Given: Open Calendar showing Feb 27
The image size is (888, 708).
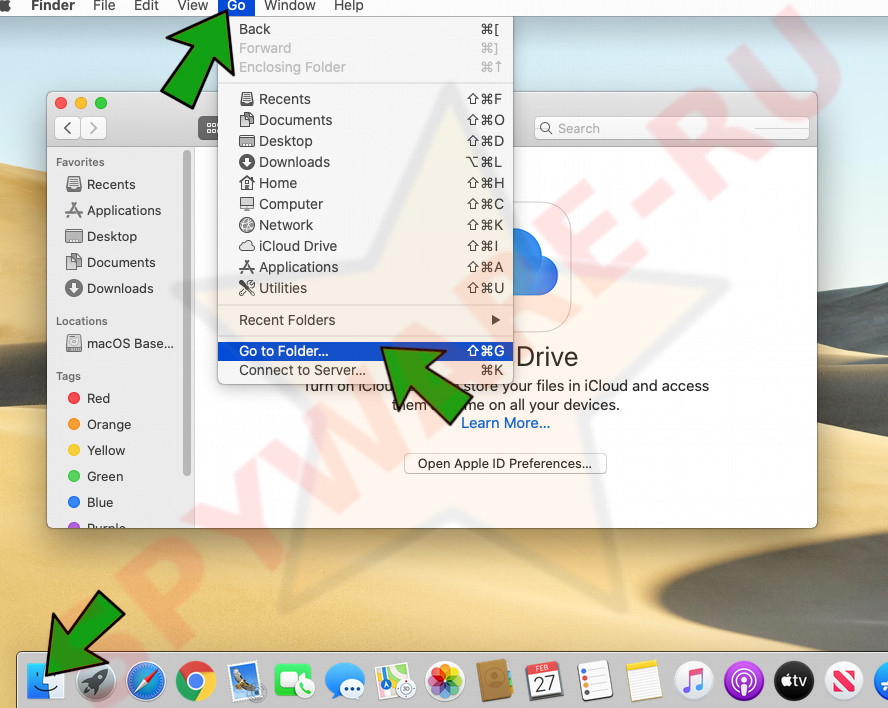Looking at the screenshot, I should (544, 681).
